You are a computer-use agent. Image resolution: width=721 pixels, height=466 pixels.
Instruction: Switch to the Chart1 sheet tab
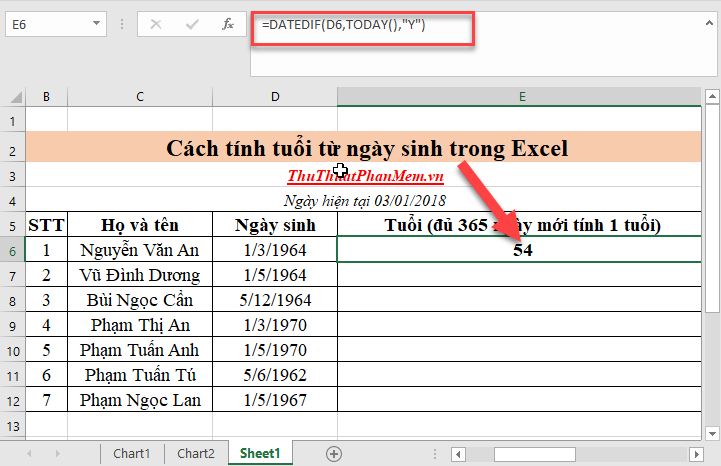(132, 454)
